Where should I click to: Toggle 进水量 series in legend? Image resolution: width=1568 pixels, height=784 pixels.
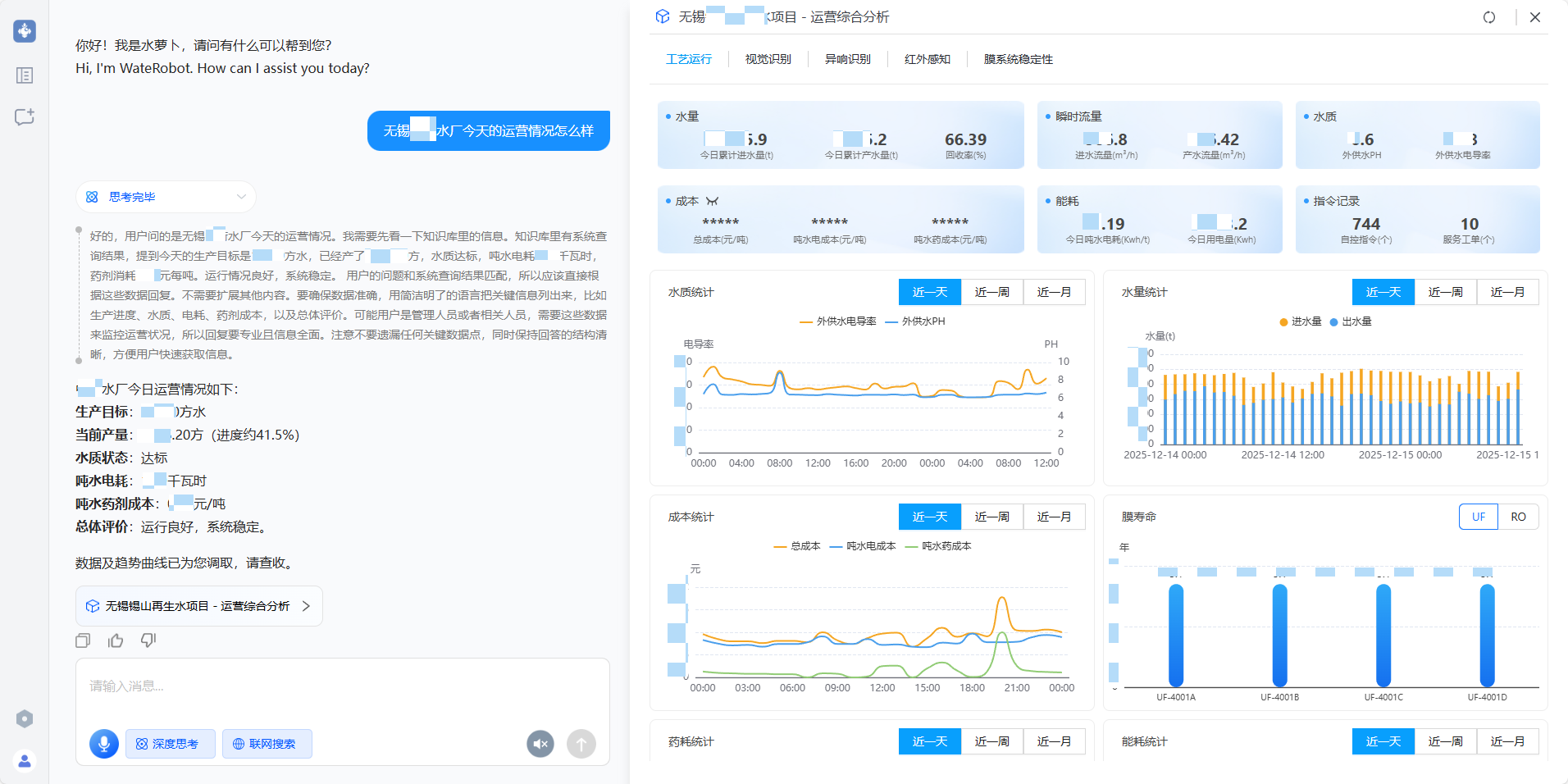(1301, 321)
